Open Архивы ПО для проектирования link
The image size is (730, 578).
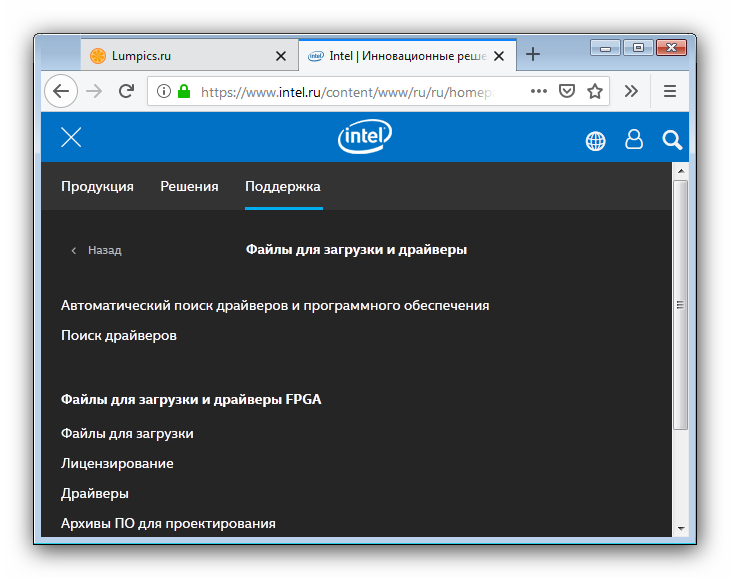(x=168, y=524)
